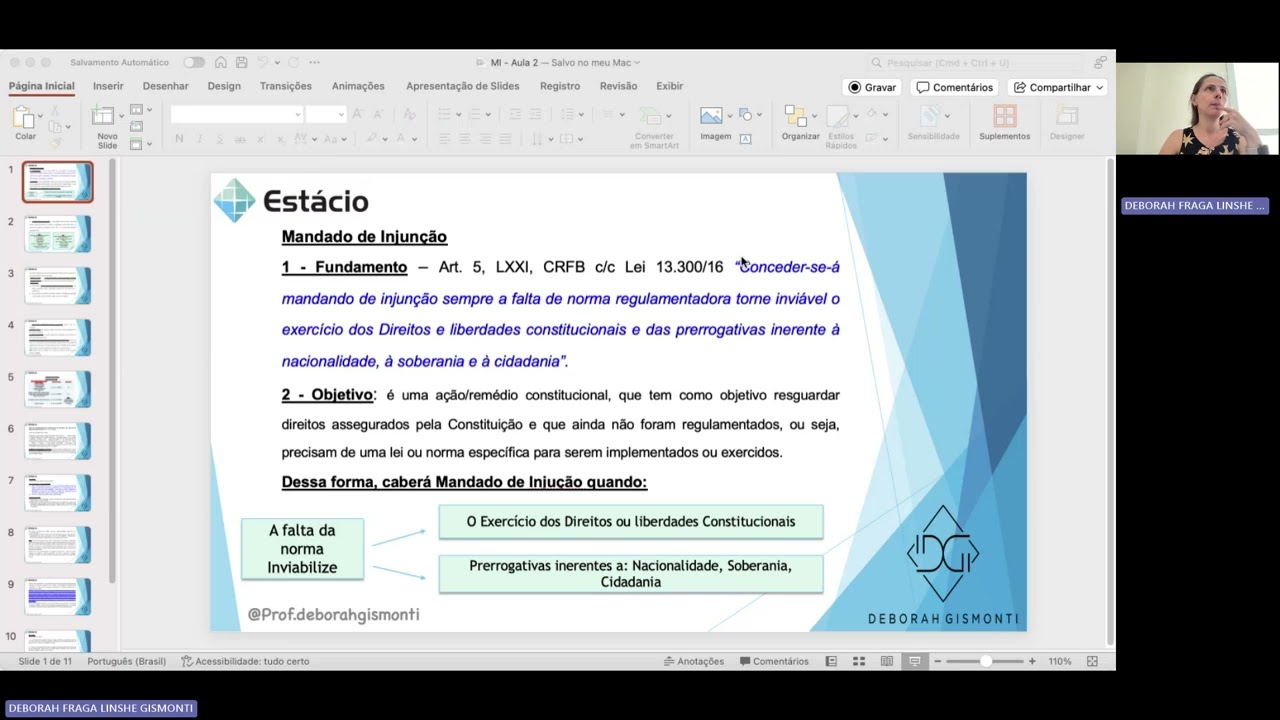The height and width of the screenshot is (720, 1280).
Task: Click the Designer icon
Action: pyautogui.click(x=1066, y=117)
